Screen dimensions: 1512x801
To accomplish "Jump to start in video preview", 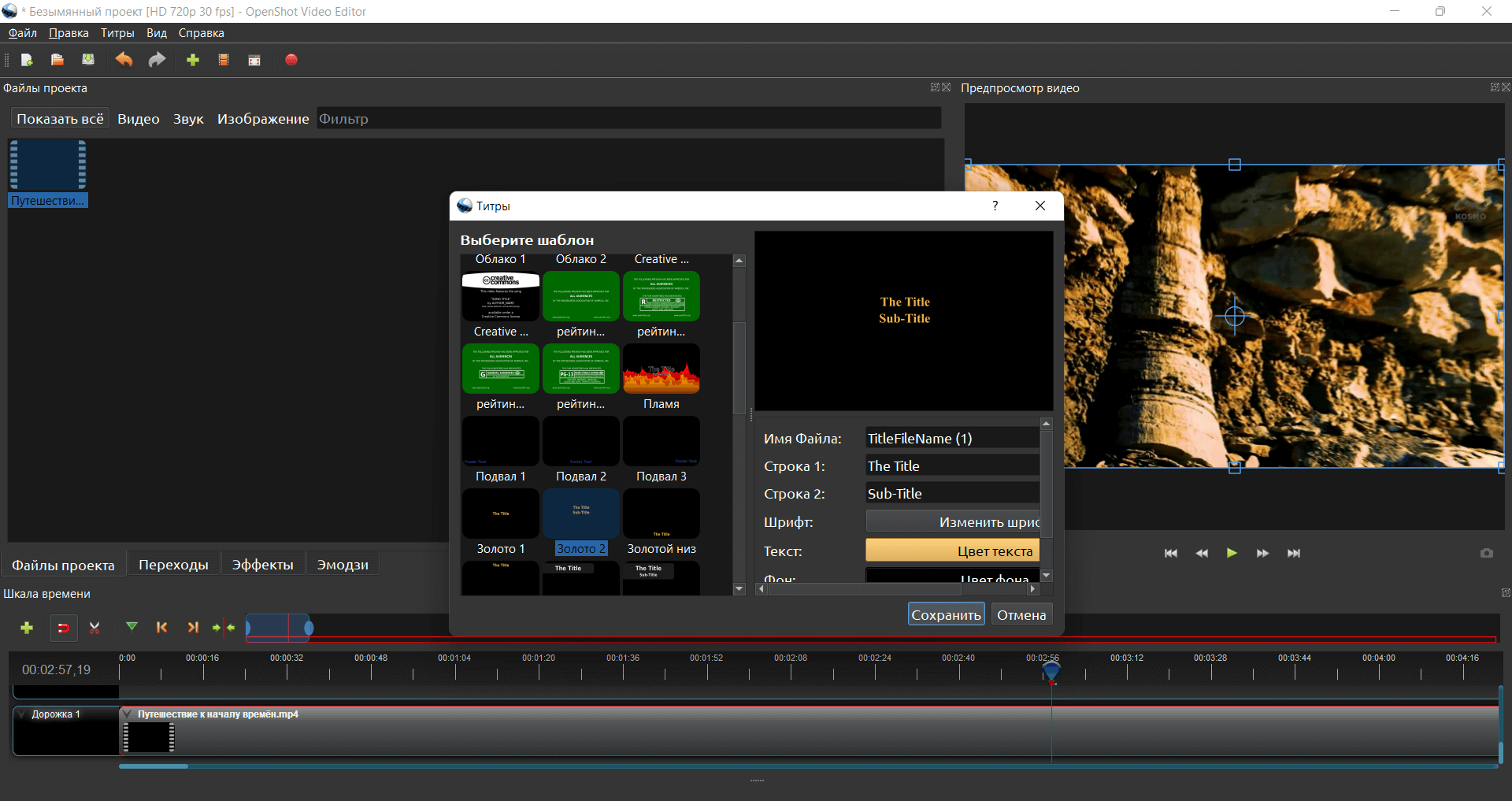I will [1171, 553].
